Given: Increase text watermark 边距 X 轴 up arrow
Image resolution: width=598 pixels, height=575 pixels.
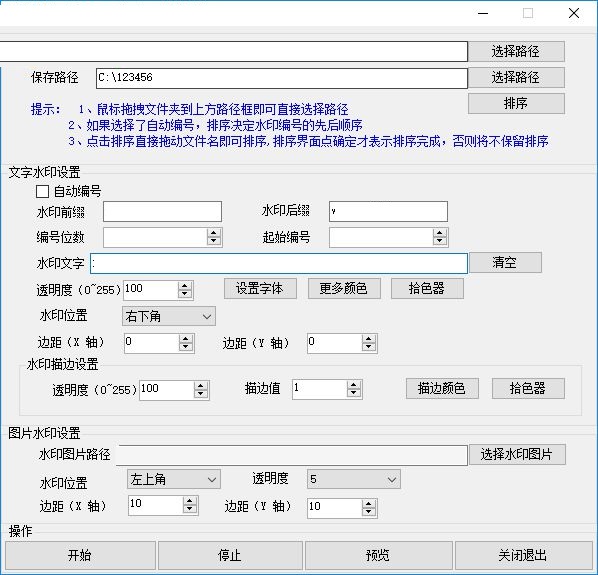Looking at the screenshot, I should (186, 339).
